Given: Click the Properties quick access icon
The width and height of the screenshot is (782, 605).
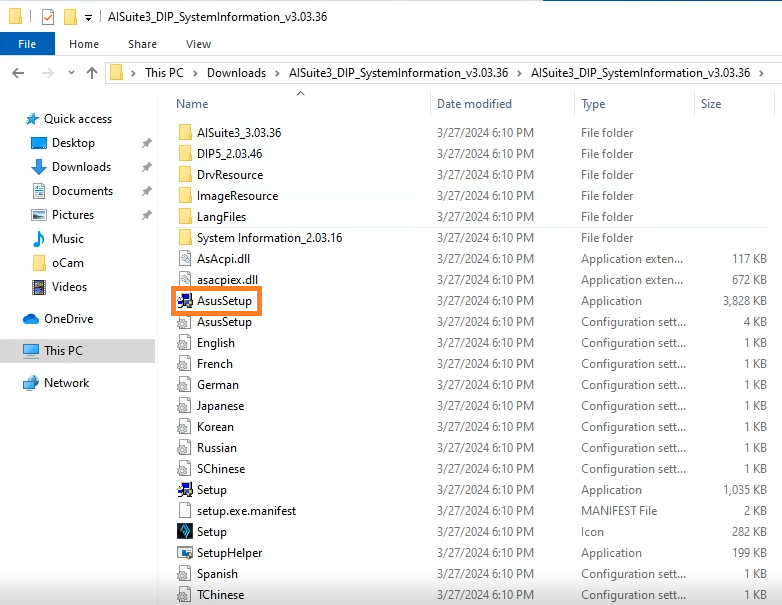Looking at the screenshot, I should pos(47,17).
